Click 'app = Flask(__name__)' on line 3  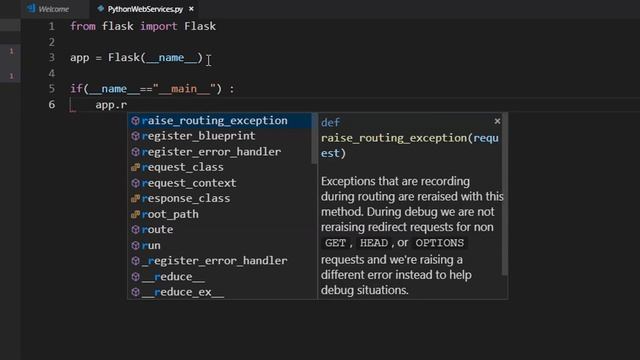point(136,58)
